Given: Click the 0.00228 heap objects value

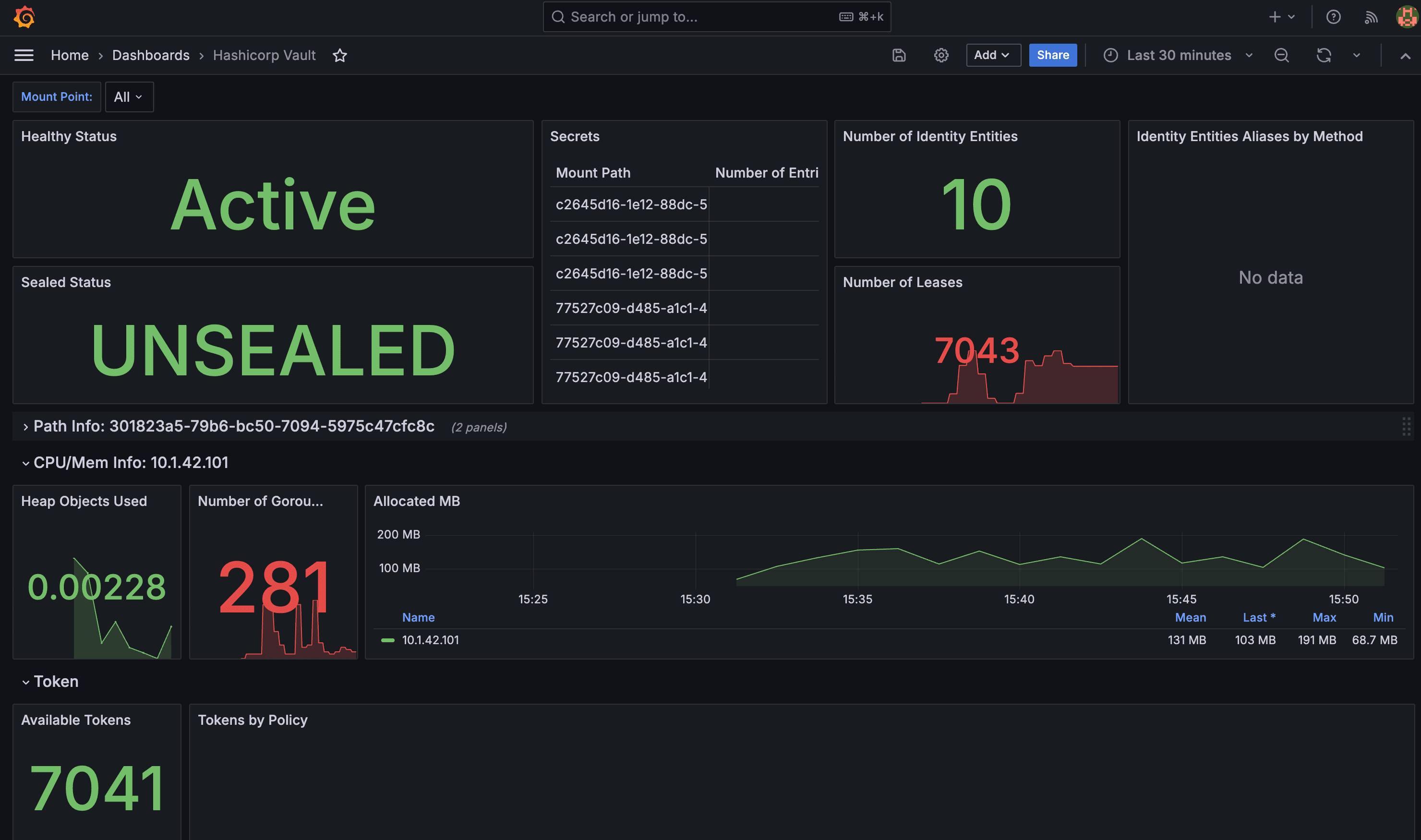Looking at the screenshot, I should click(97, 587).
